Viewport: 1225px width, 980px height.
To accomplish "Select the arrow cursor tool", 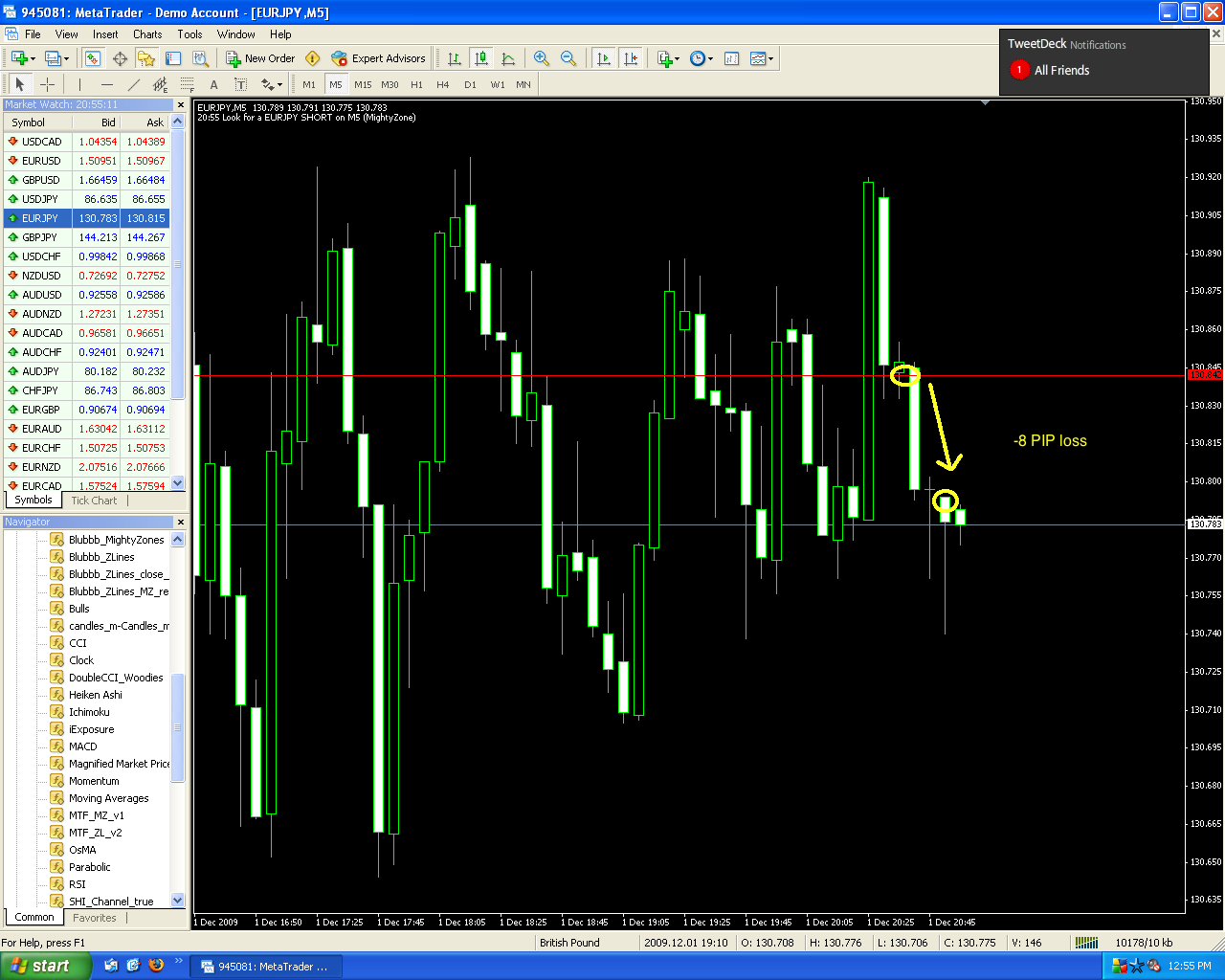I will coord(20,84).
